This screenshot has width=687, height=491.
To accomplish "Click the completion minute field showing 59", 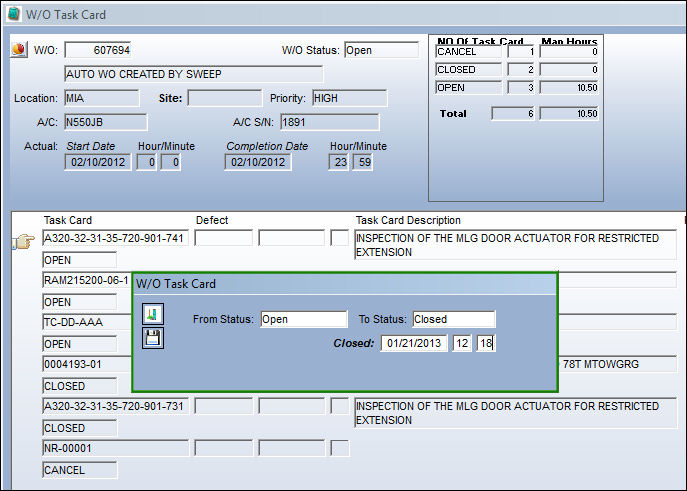I will coord(363,162).
